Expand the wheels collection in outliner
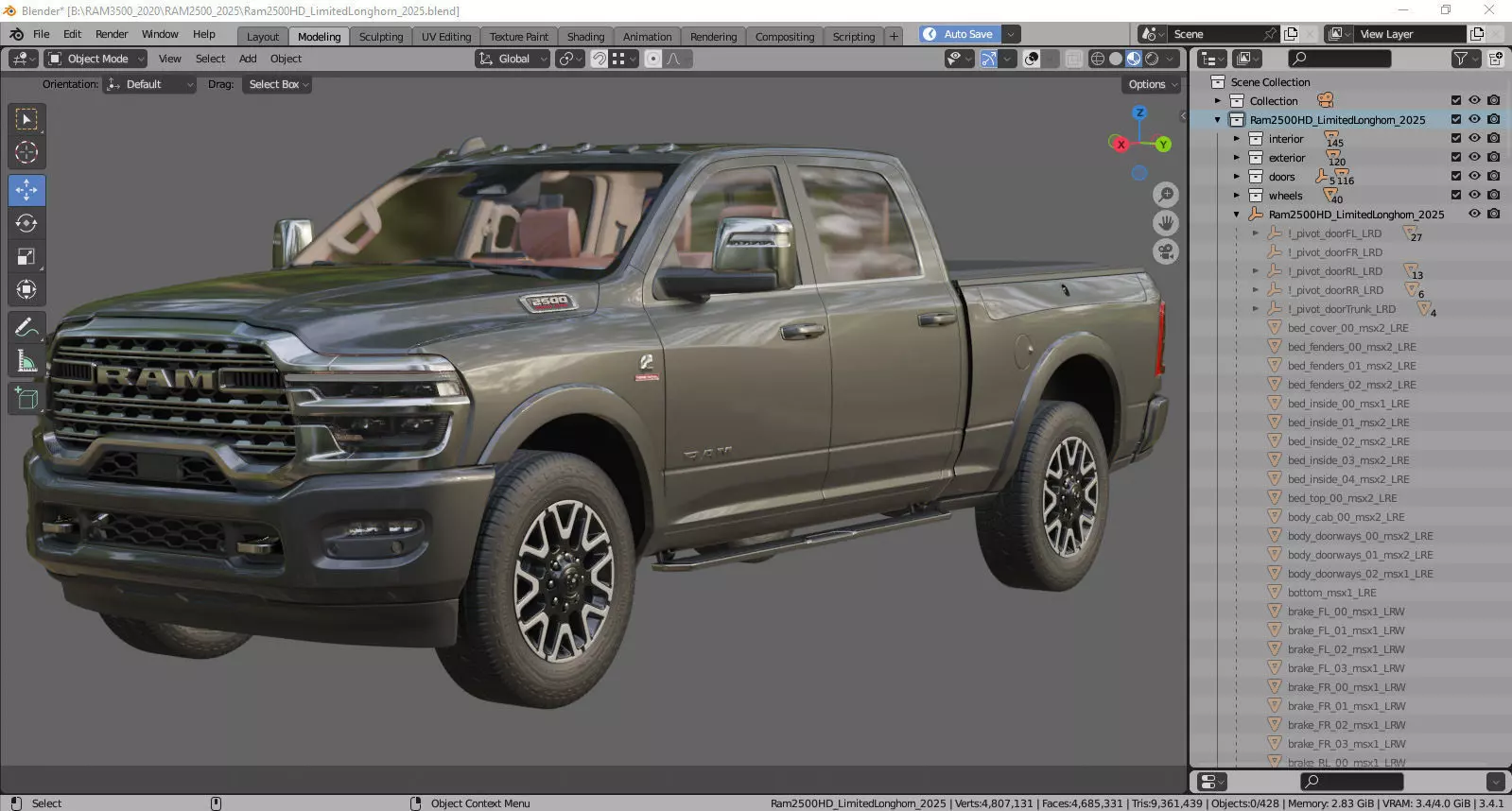 (x=1236, y=196)
